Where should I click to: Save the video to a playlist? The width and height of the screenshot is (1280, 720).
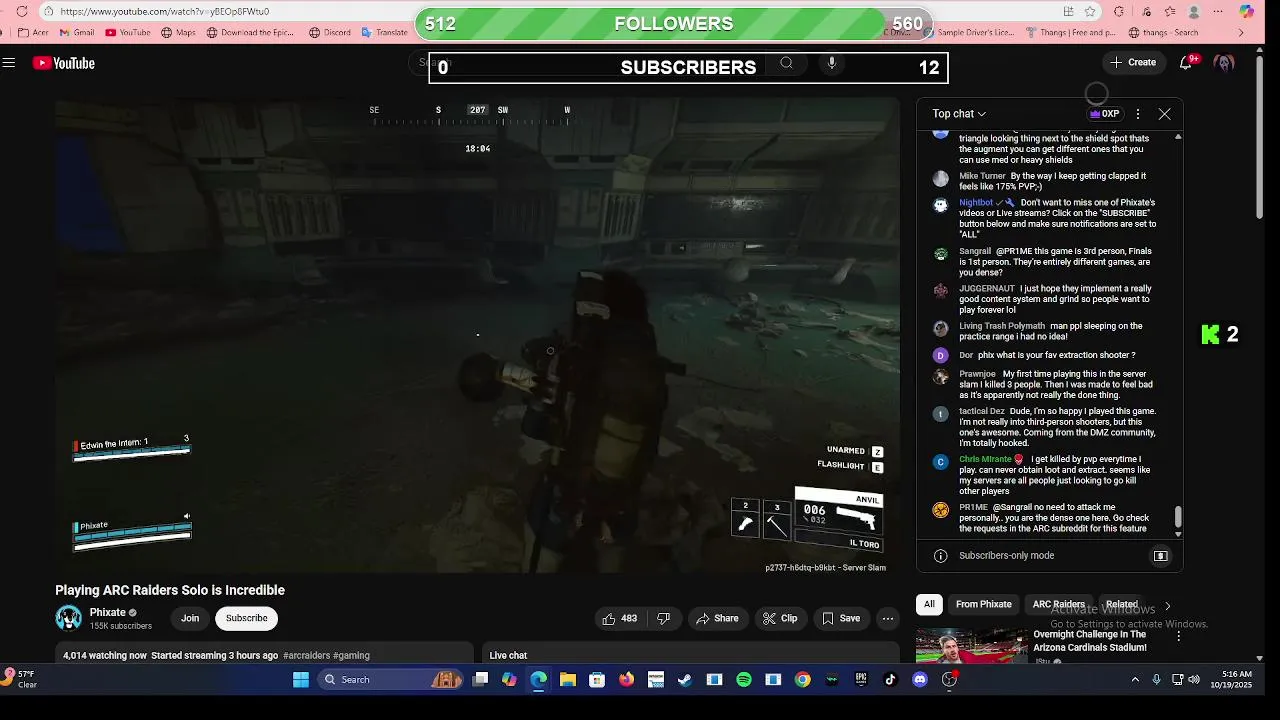pos(840,618)
